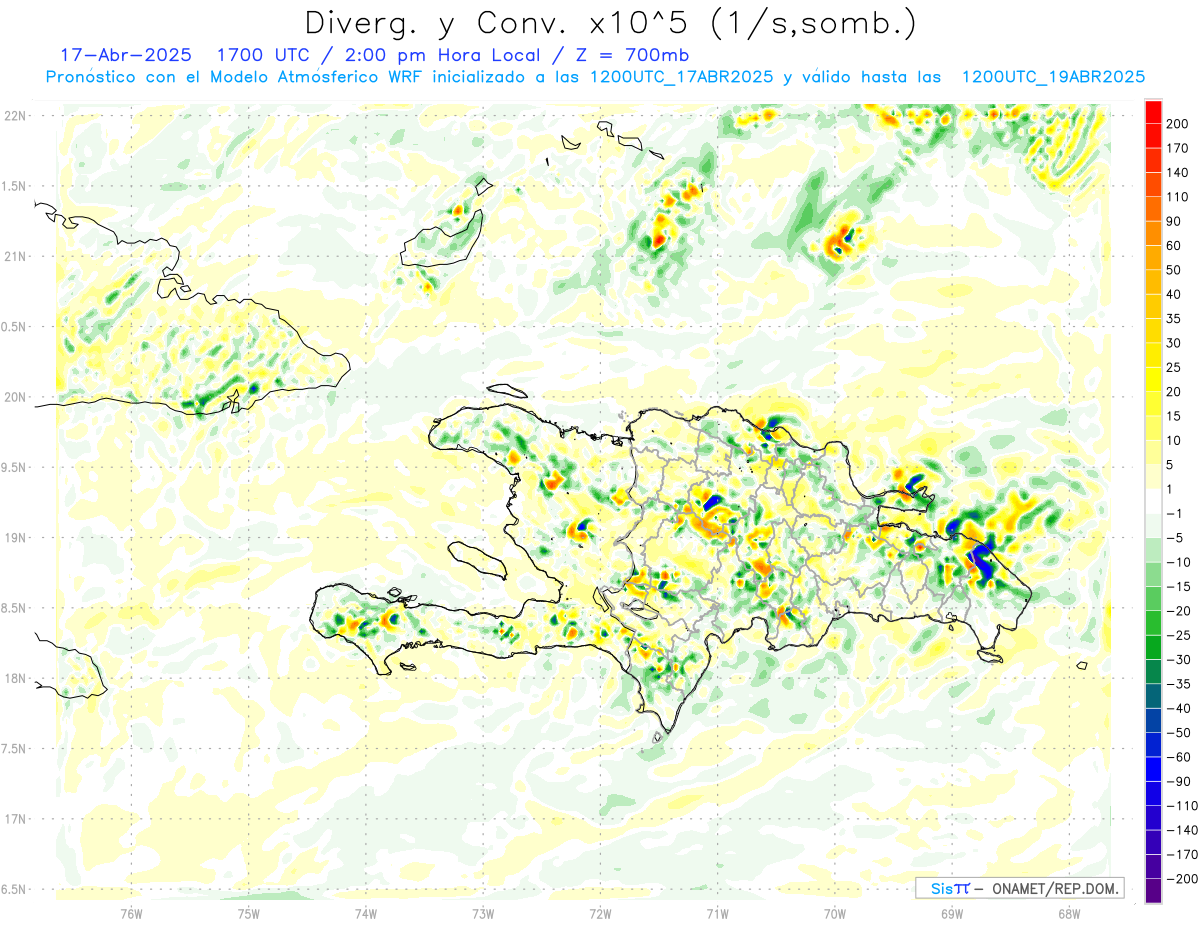Screen dimensions: 1200x927
Task: Click the latitude label "17N"
Action: (x=15, y=819)
